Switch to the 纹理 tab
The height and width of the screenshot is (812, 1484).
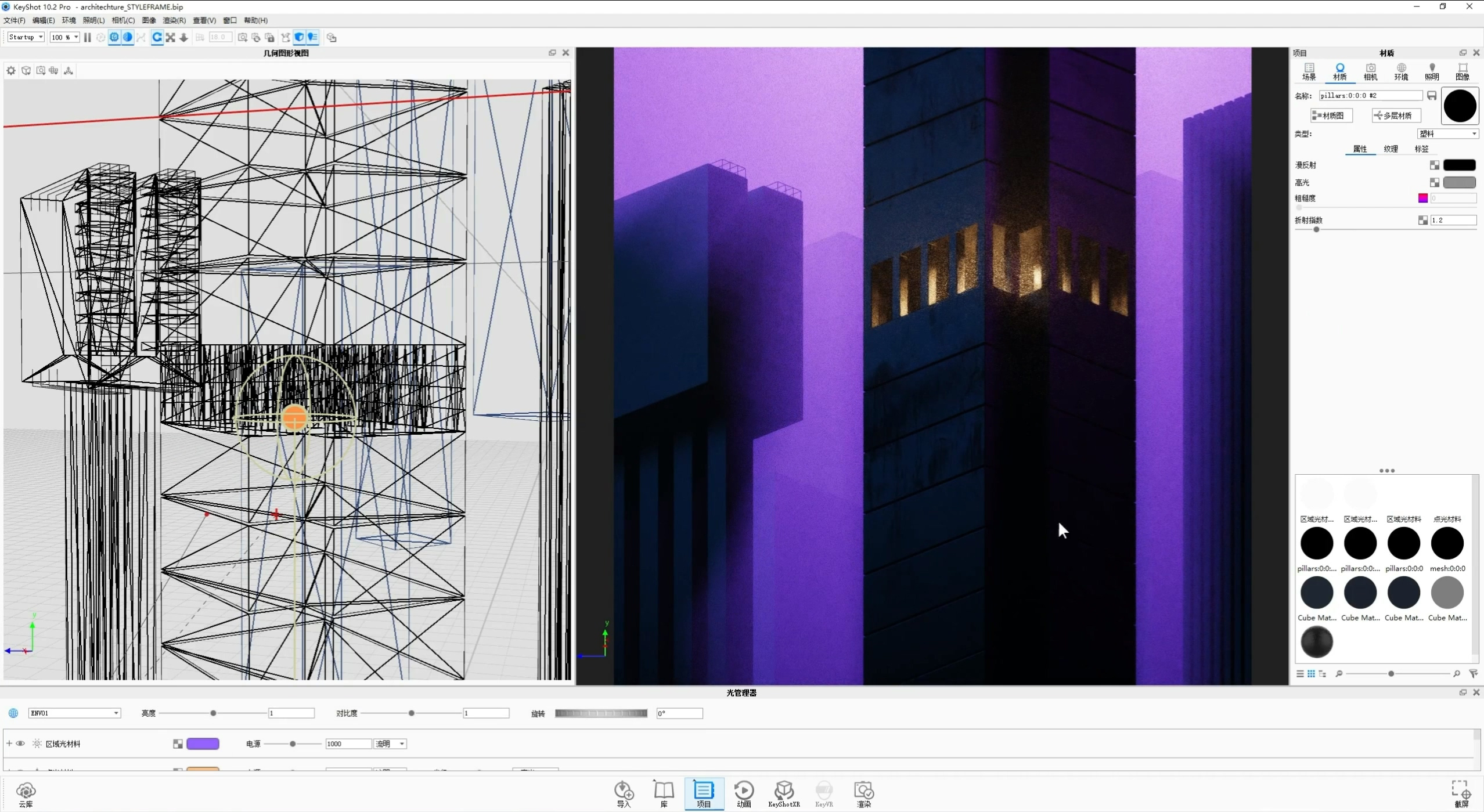point(1390,148)
